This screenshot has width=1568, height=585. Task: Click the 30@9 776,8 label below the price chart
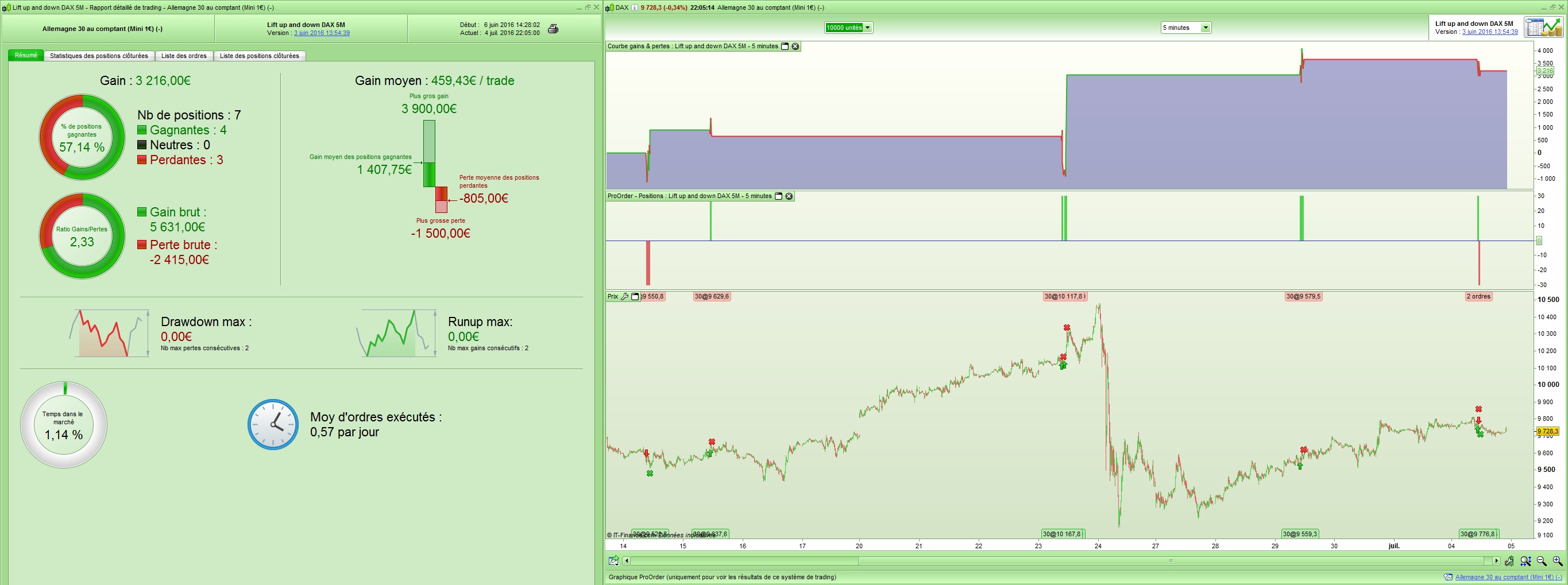tap(1478, 534)
